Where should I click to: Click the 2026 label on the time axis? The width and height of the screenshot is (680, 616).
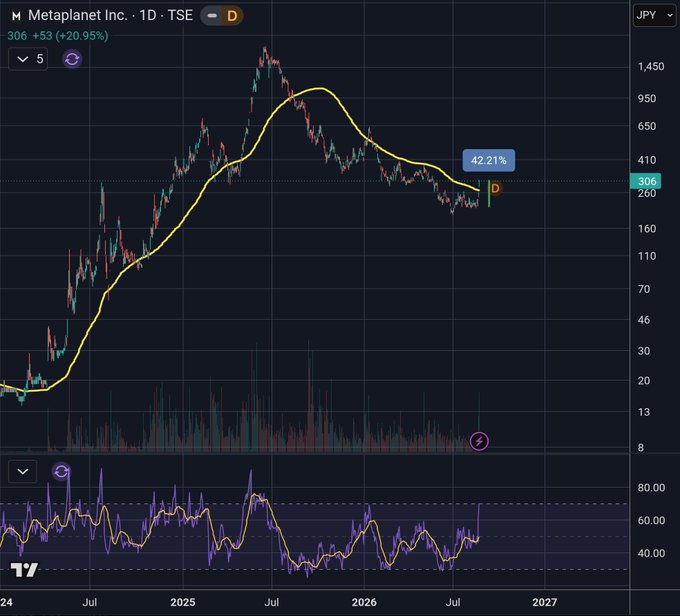click(x=364, y=602)
